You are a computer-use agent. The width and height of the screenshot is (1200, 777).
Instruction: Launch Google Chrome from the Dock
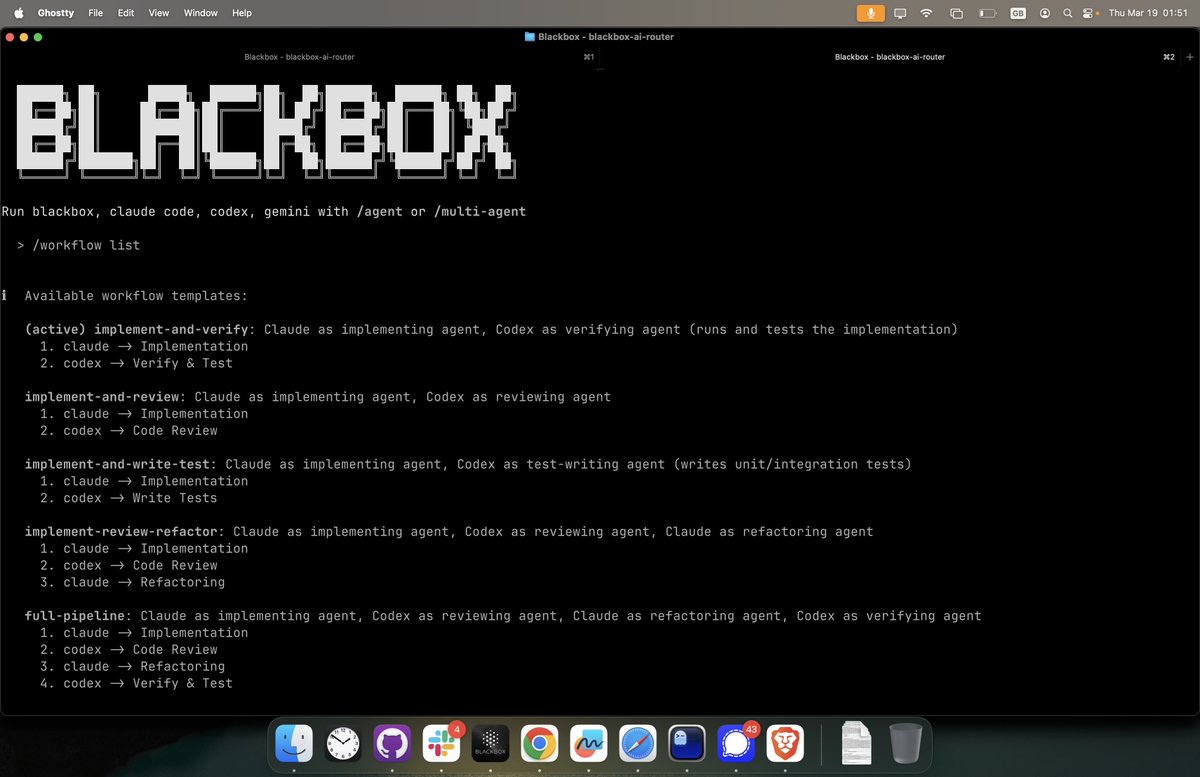(539, 743)
